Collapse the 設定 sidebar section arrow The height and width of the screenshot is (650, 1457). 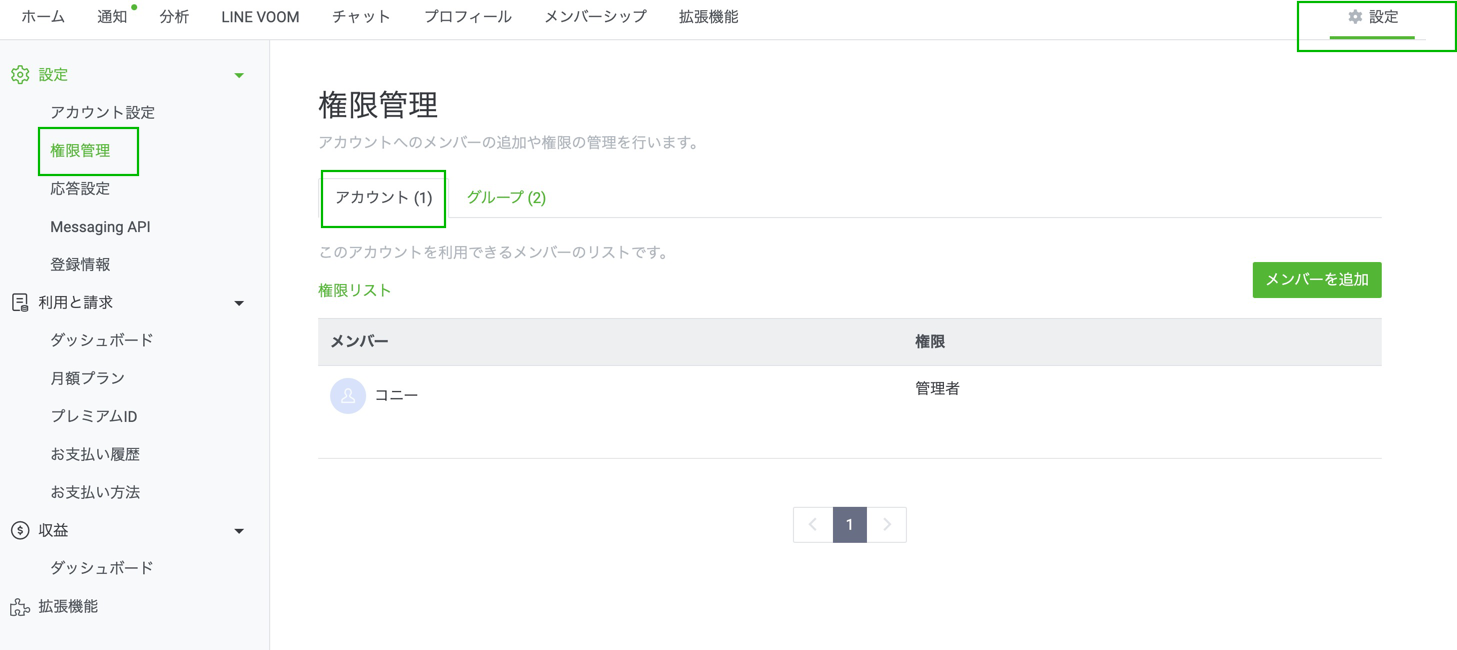(x=239, y=76)
